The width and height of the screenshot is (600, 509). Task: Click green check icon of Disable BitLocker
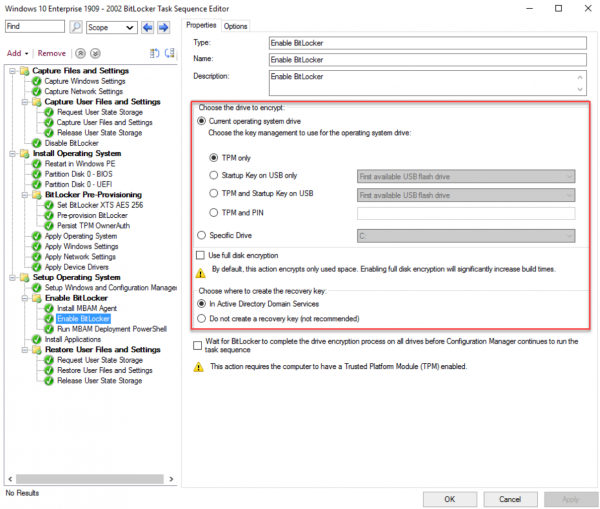coord(37,143)
